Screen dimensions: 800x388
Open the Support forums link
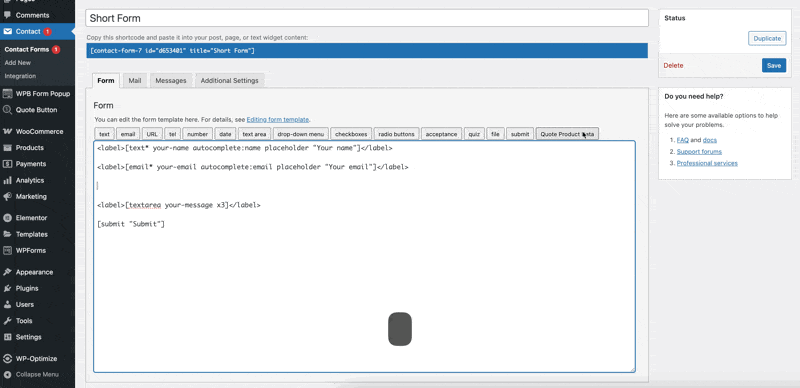(x=699, y=152)
